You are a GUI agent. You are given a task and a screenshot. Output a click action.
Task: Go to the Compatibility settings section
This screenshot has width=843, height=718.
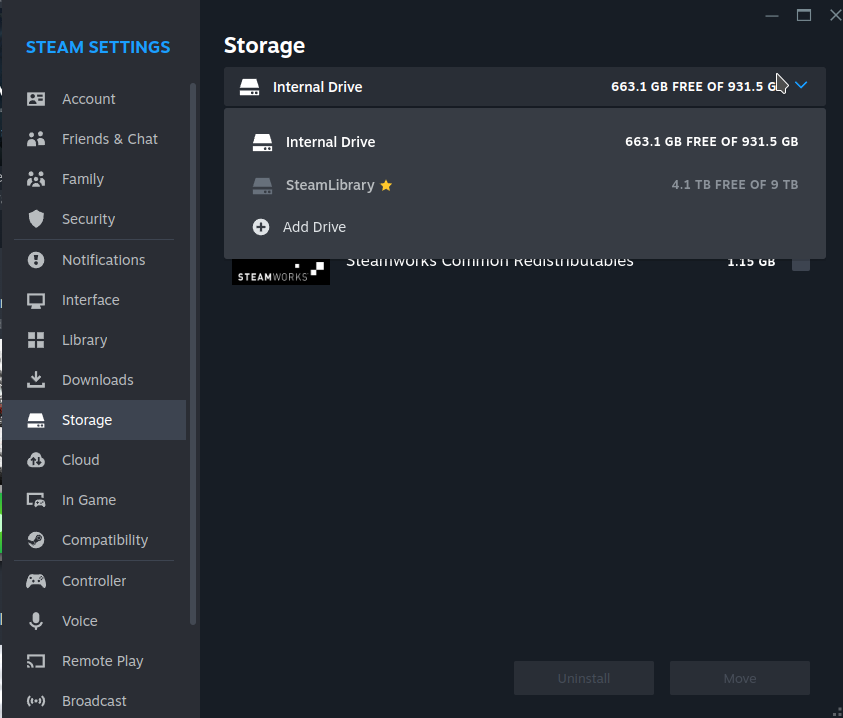point(104,540)
